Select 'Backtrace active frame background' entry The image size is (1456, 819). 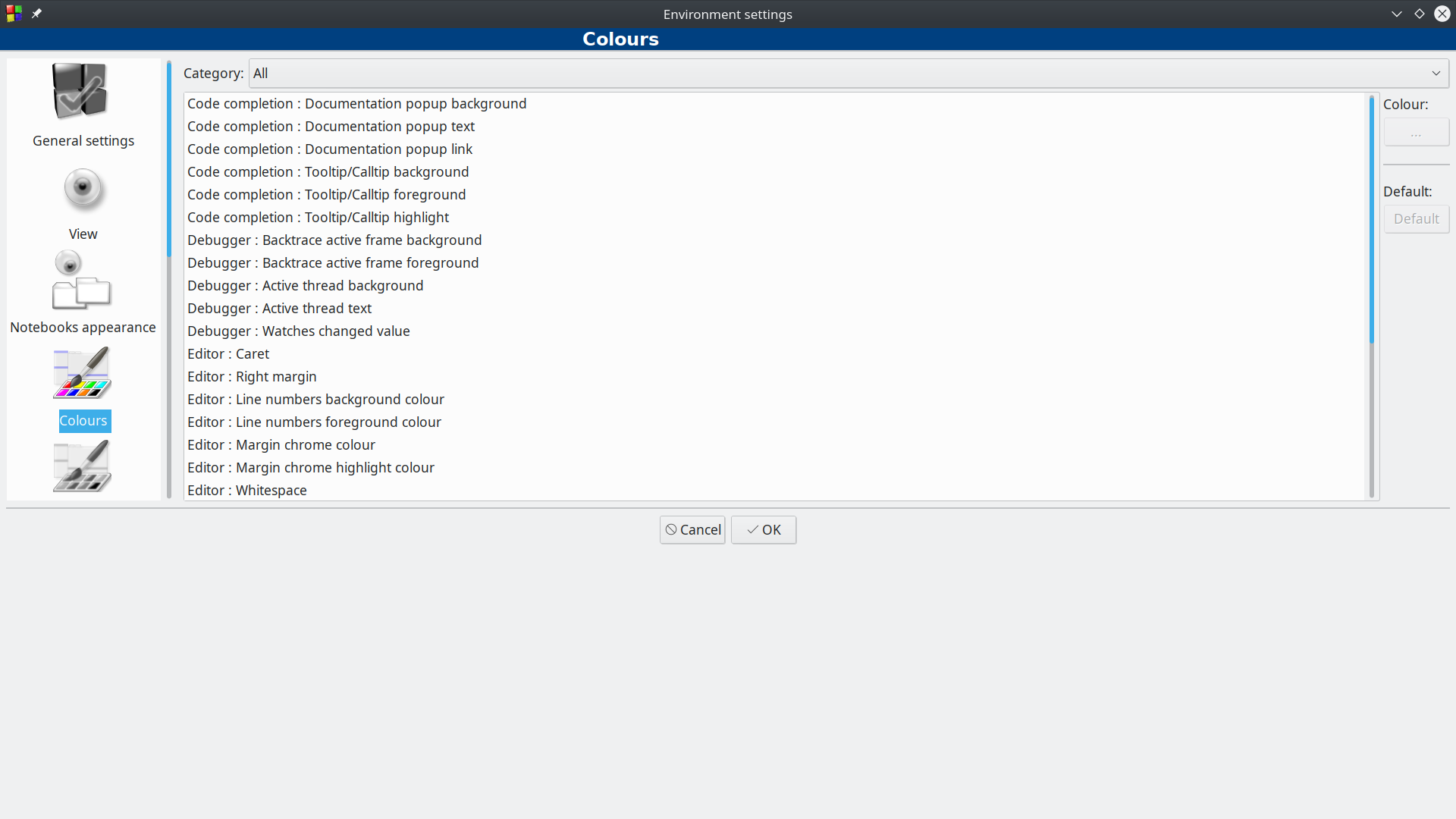(773, 240)
